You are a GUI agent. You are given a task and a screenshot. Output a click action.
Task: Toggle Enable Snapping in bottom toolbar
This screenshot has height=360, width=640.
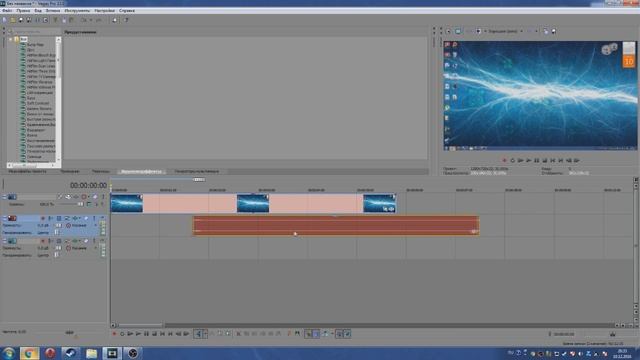point(309,334)
